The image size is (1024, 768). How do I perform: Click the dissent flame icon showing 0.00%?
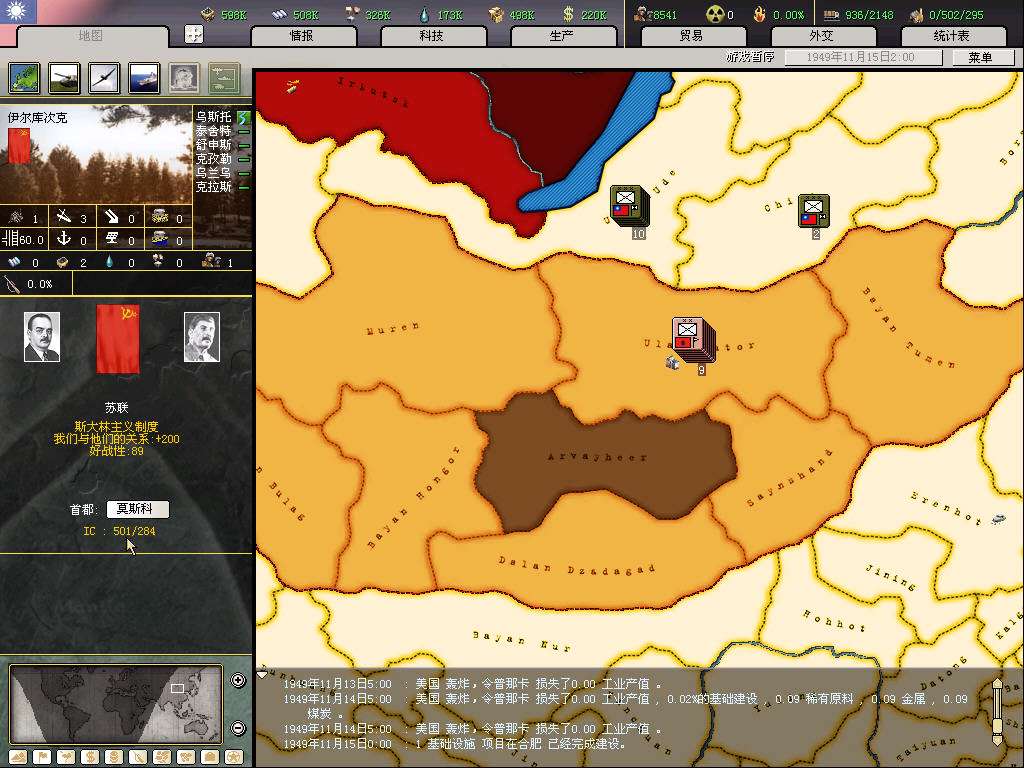point(759,14)
